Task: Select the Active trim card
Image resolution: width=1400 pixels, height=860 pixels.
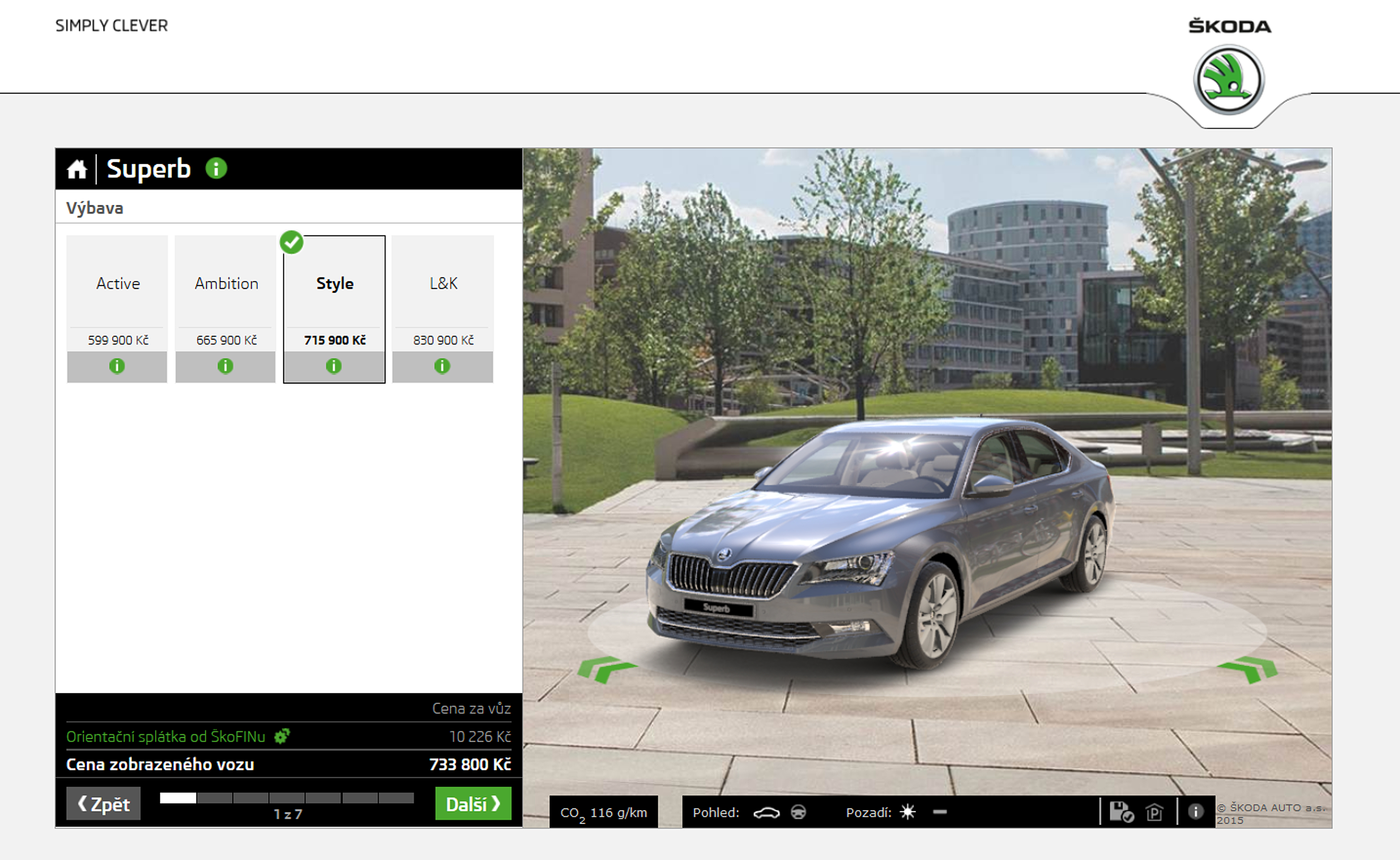Action: 117,309
